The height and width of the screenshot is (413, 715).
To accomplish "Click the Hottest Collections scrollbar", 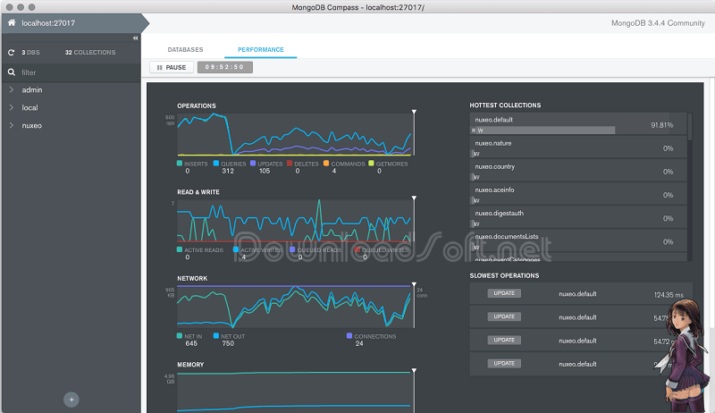I will (x=690, y=127).
